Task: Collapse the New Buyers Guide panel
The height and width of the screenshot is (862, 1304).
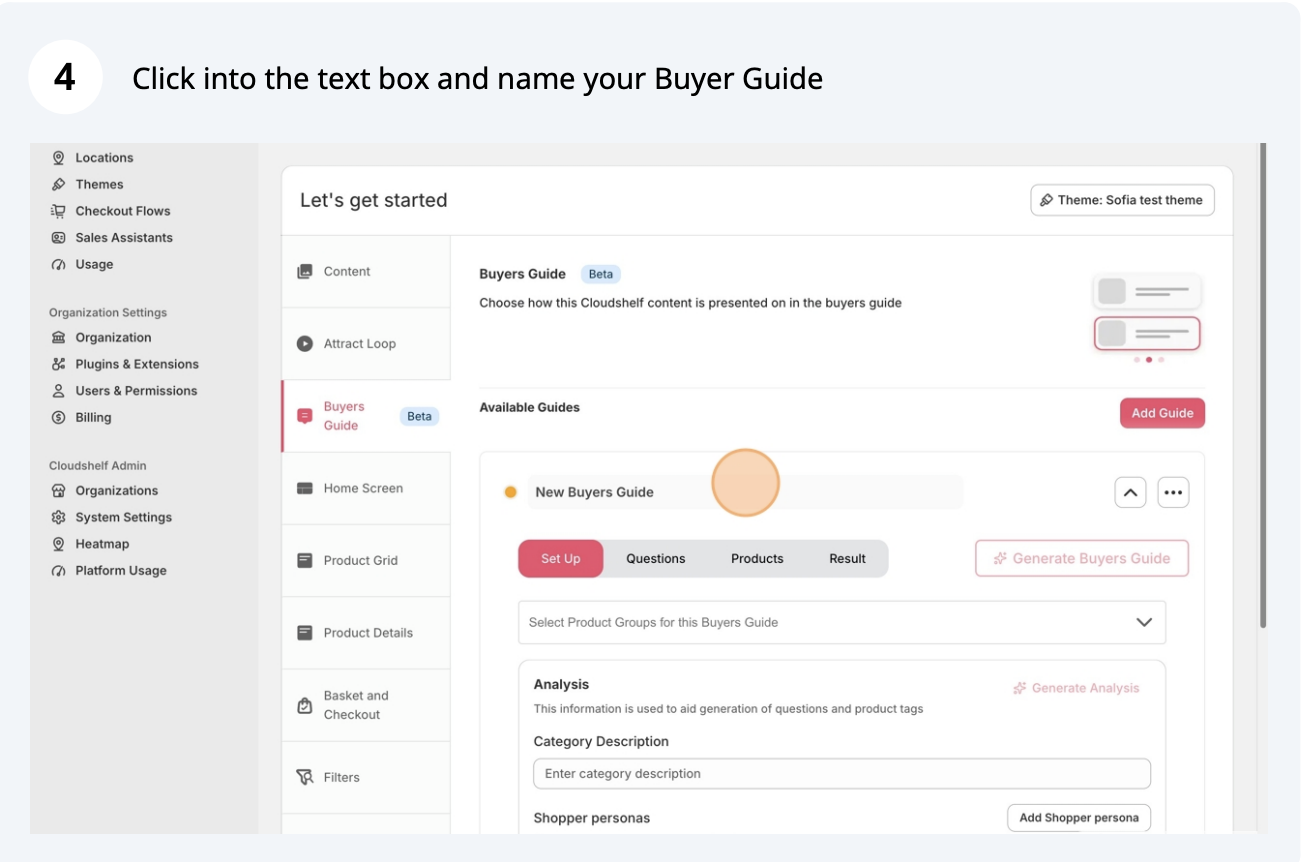Action: click(1130, 492)
